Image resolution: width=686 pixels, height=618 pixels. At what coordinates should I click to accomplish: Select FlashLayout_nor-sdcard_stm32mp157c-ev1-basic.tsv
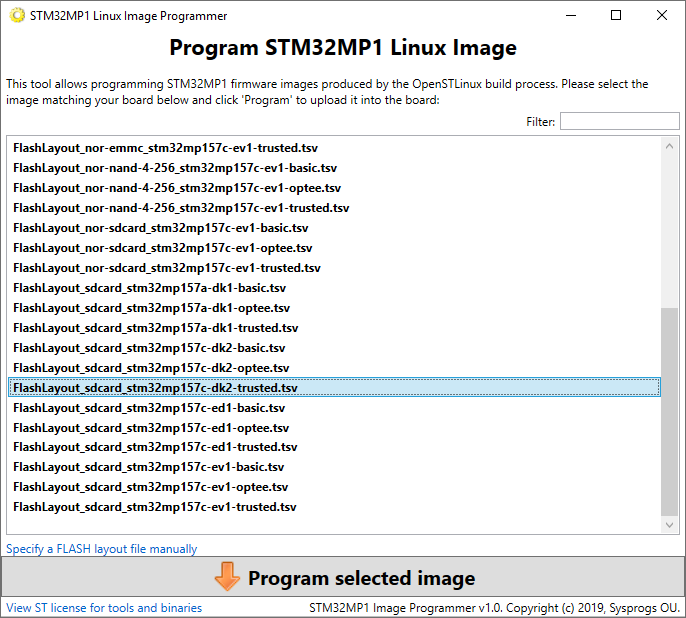click(335, 228)
